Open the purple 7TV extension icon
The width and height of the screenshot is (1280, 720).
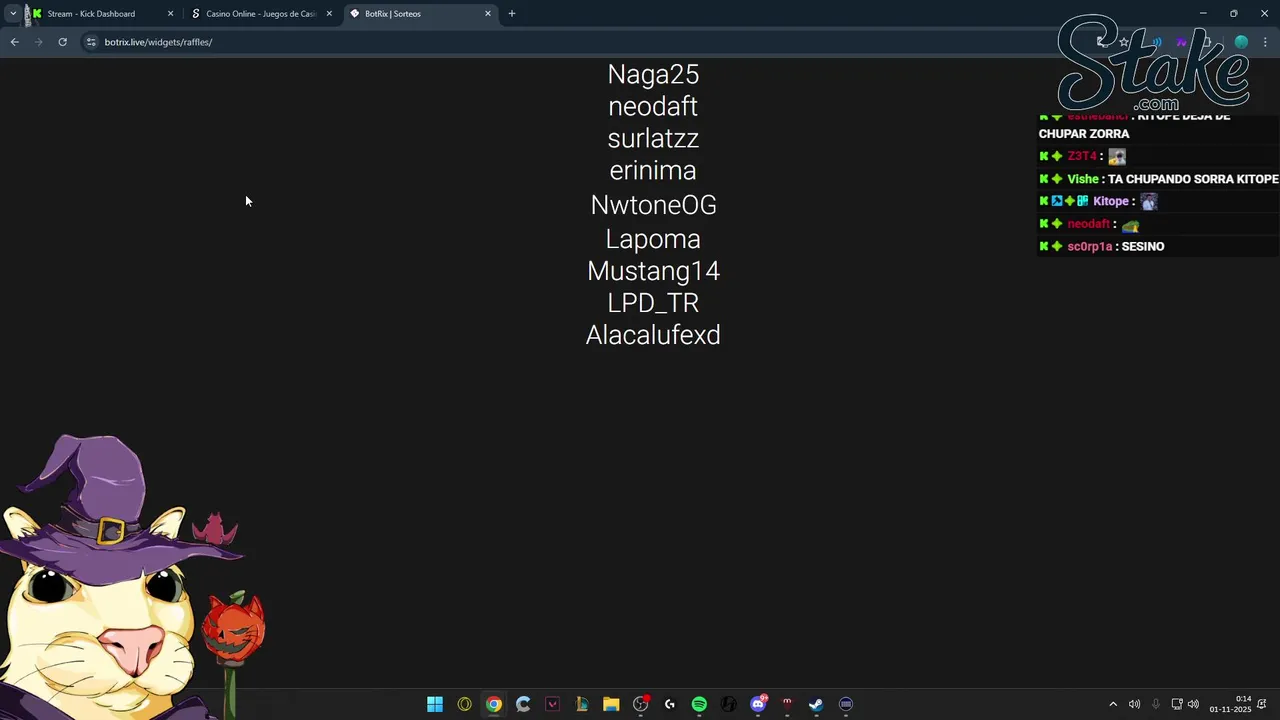tap(1181, 42)
